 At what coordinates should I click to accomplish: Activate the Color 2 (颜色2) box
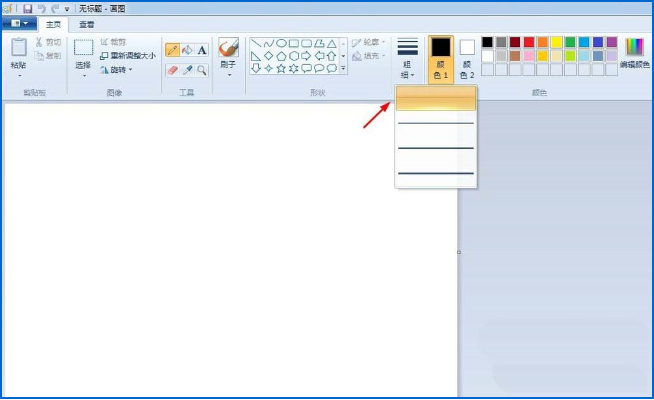click(467, 59)
